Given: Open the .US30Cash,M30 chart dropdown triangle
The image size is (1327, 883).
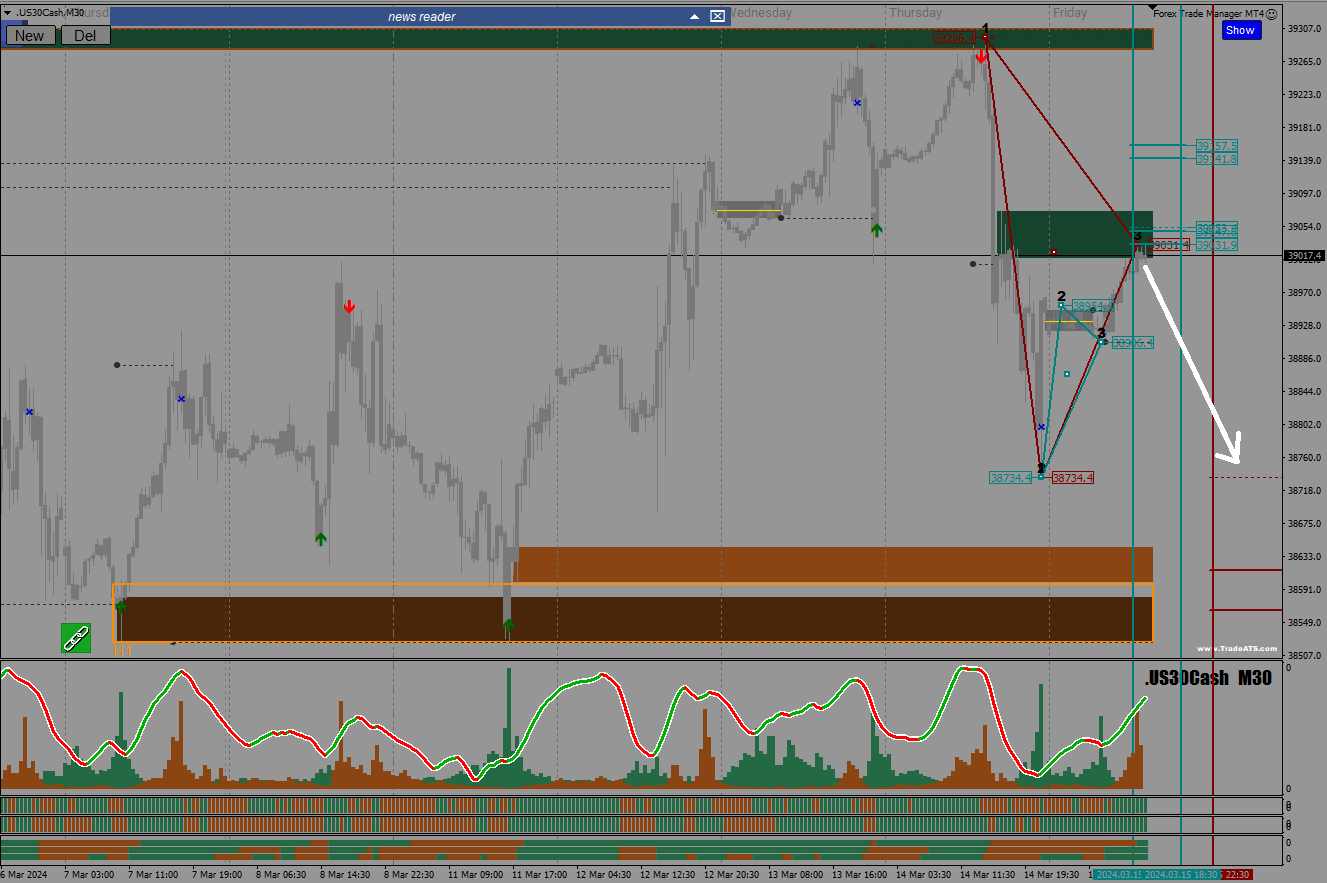Looking at the screenshot, I should pos(7,12).
